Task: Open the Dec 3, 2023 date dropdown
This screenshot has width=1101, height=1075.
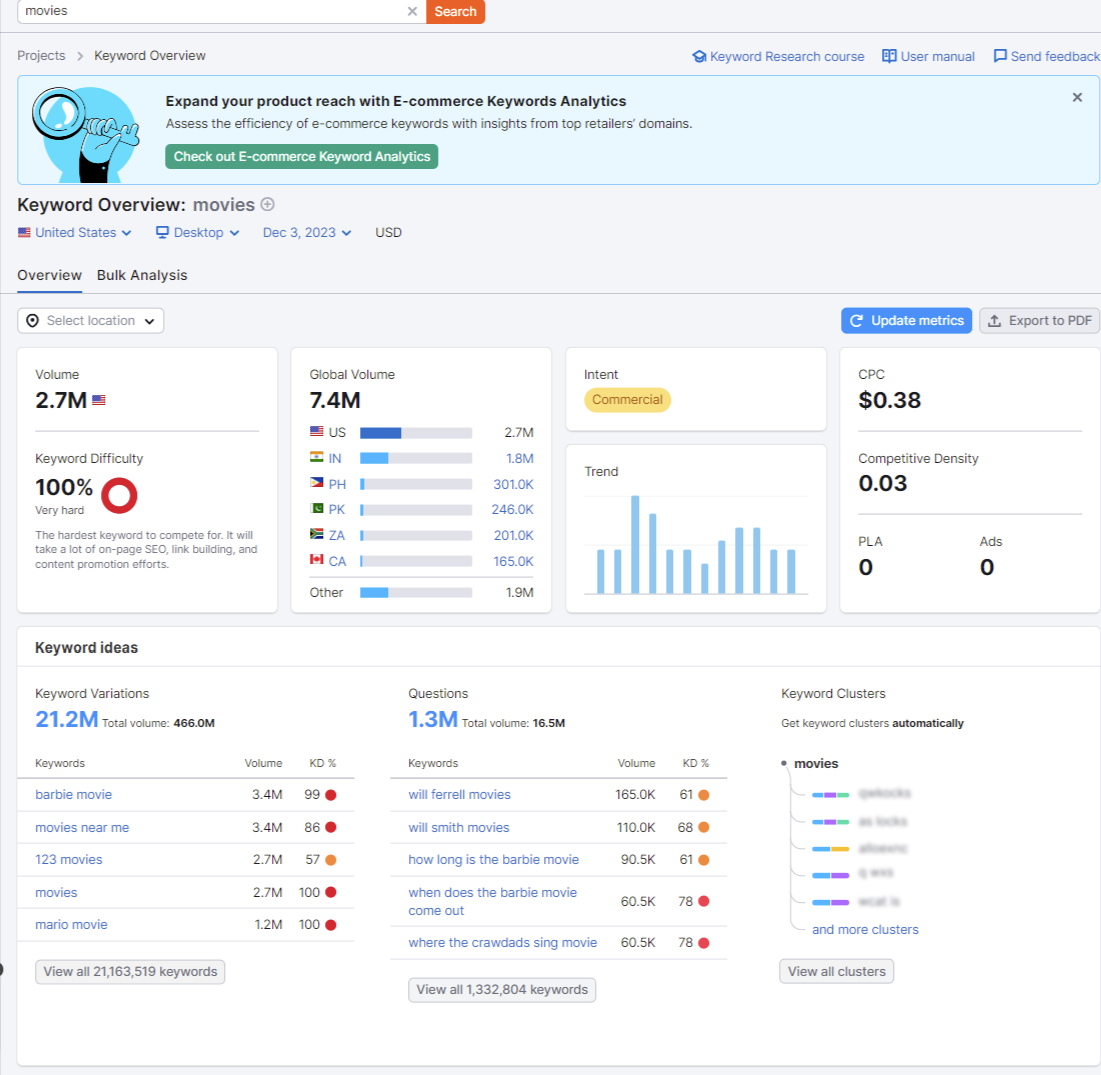Action: click(x=307, y=233)
